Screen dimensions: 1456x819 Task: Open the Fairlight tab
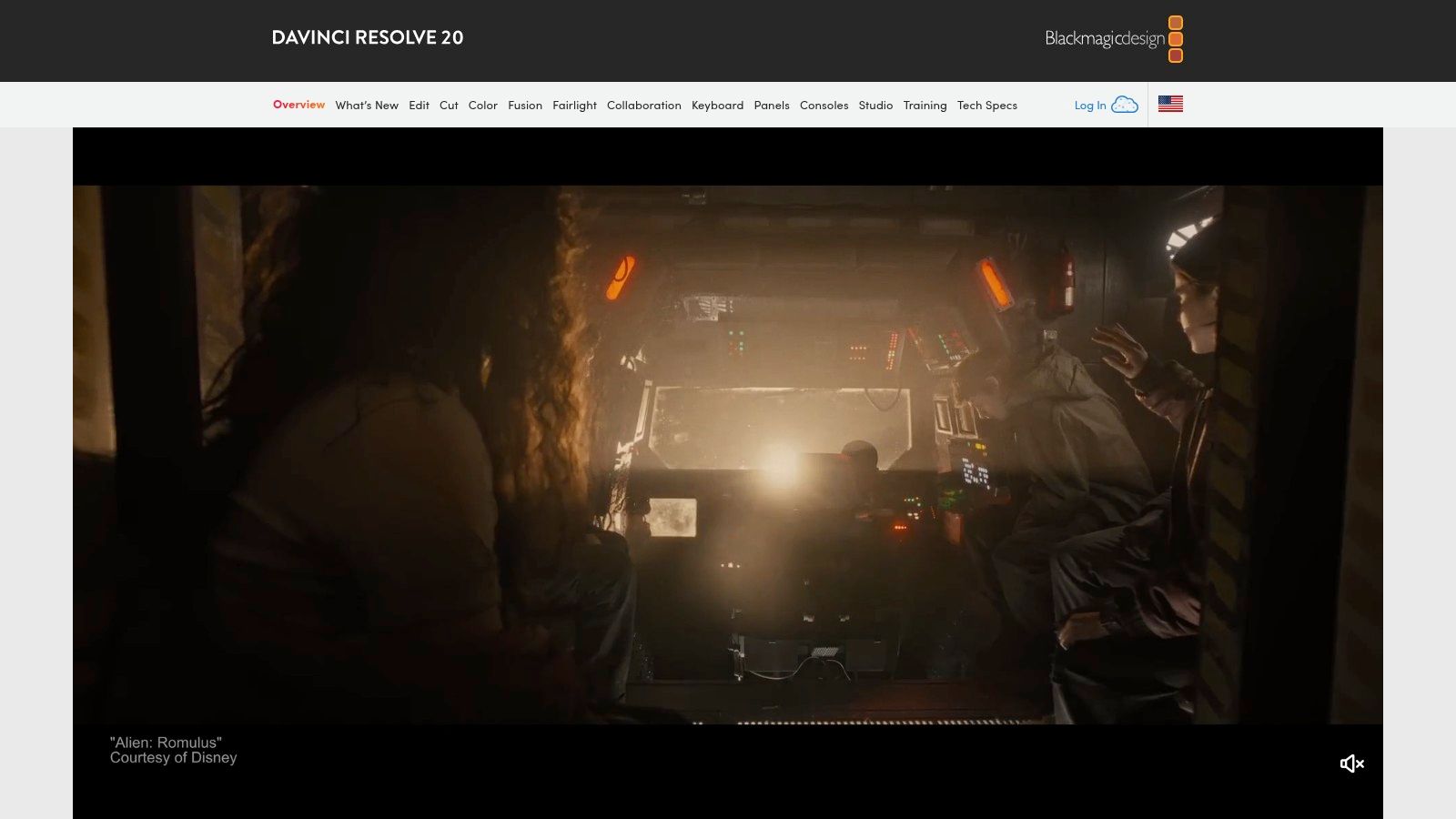coord(574,106)
